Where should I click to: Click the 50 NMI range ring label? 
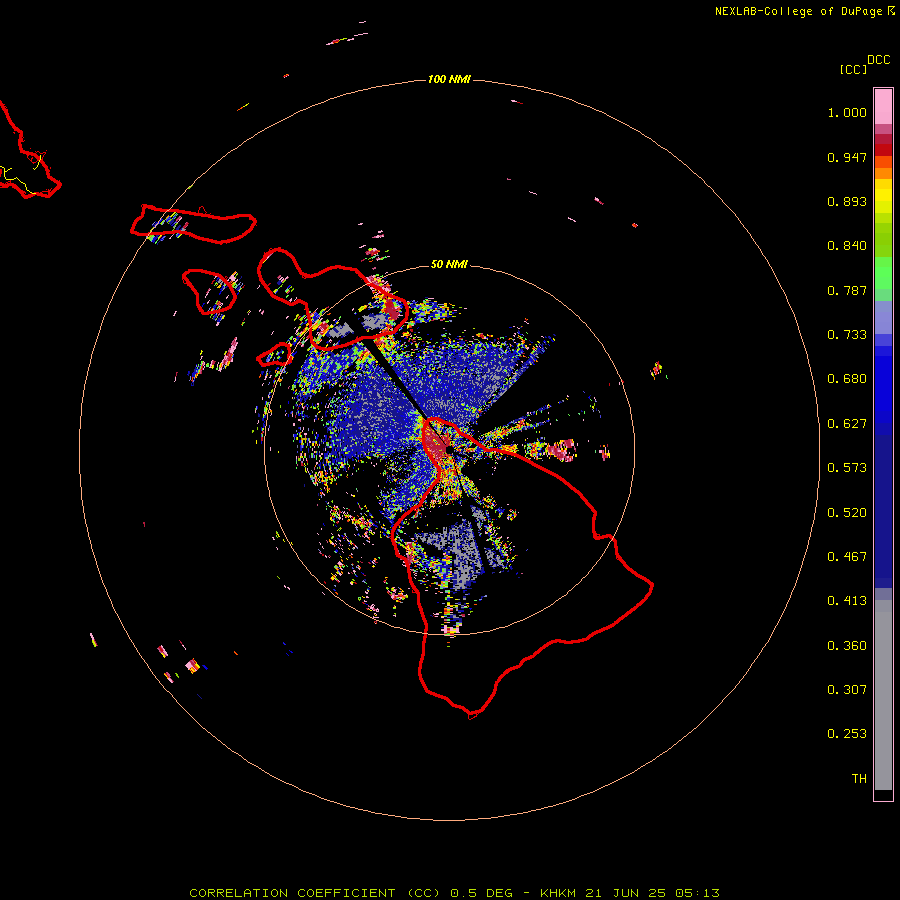[449, 264]
